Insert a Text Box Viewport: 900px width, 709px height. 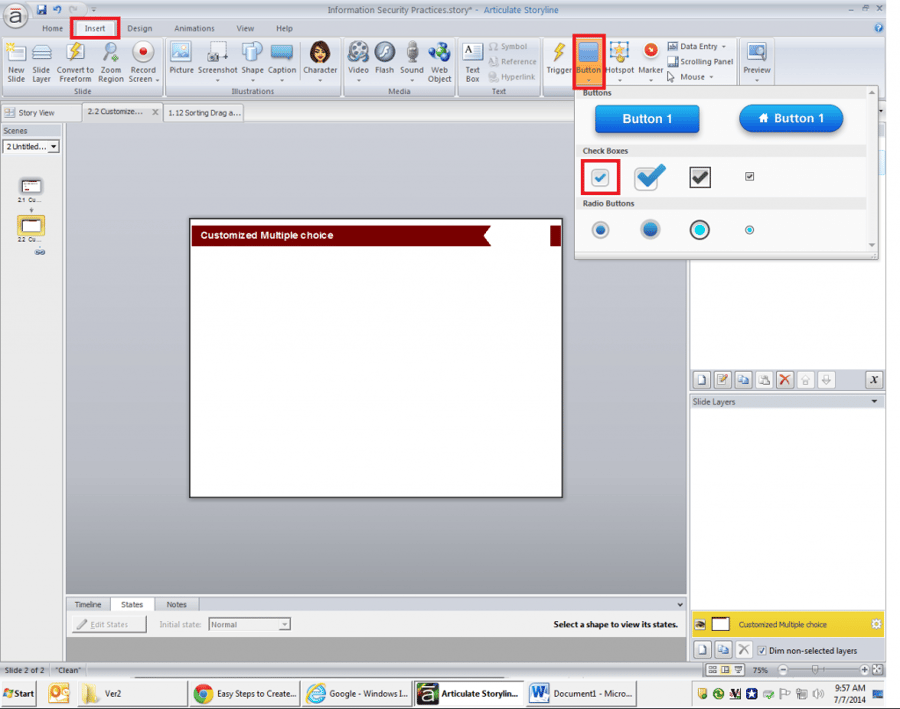[x=472, y=60]
